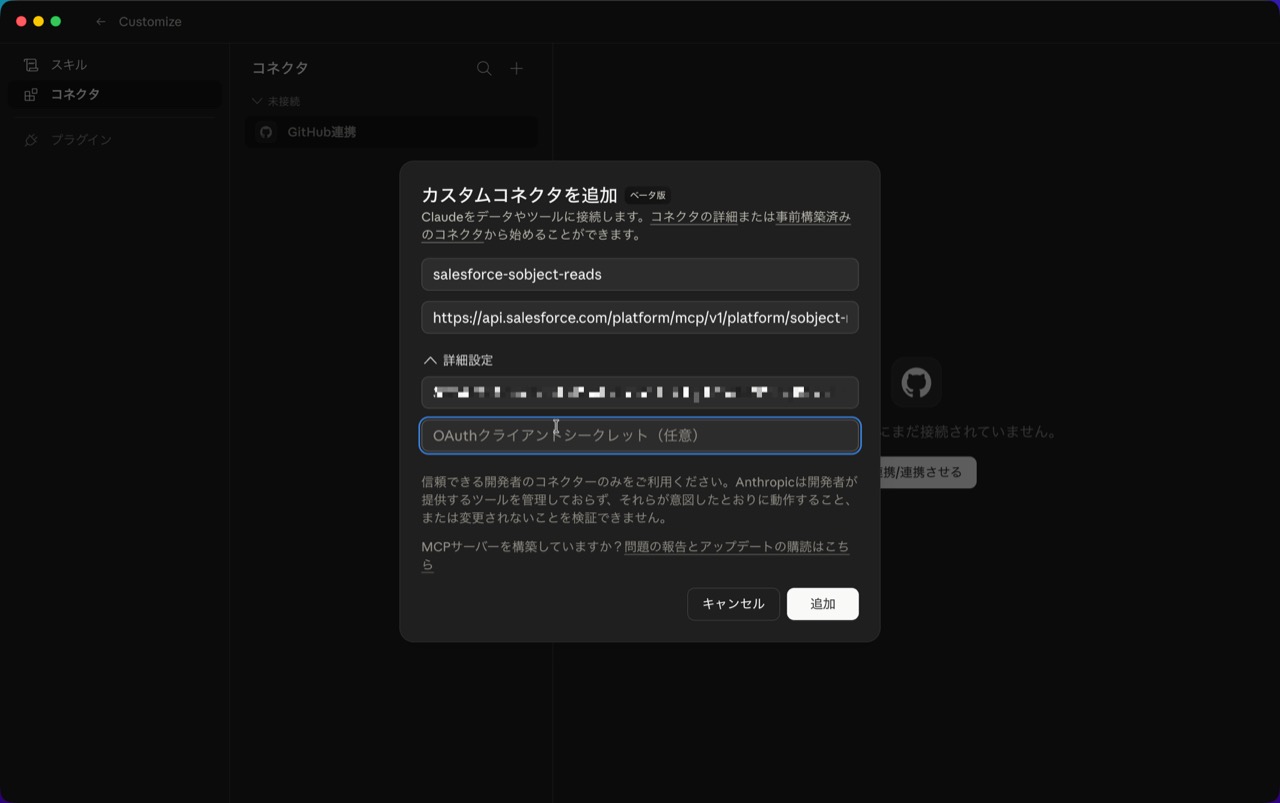The image size is (1280, 803).
Task: Click the コネクタ sidebar icon
Action: click(31, 95)
